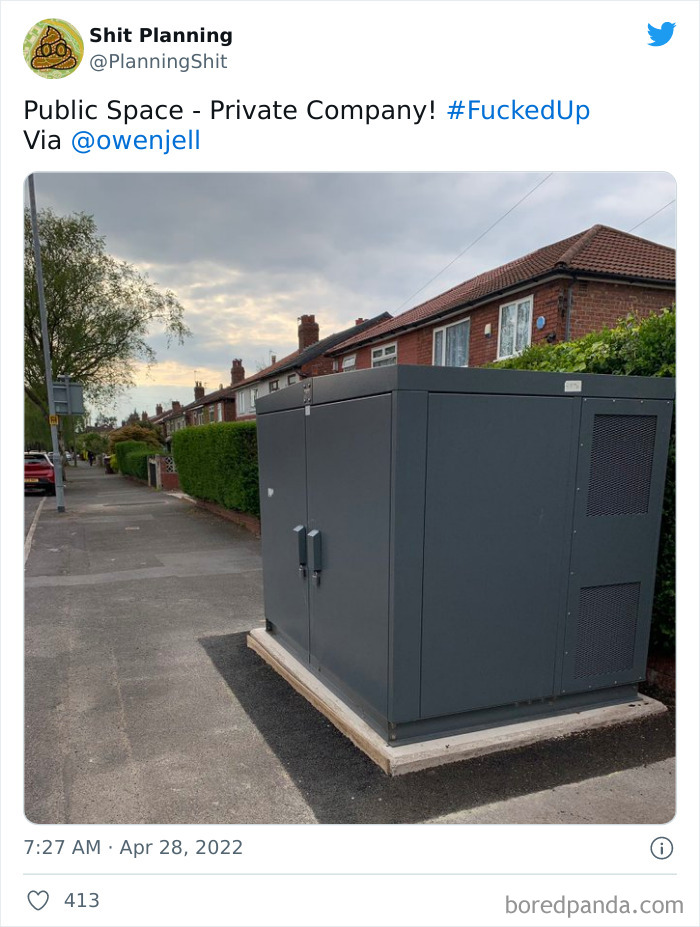This screenshot has width=700, height=927.
Task: Click the tweet text Public Space - Private Company
Action: (x=229, y=111)
